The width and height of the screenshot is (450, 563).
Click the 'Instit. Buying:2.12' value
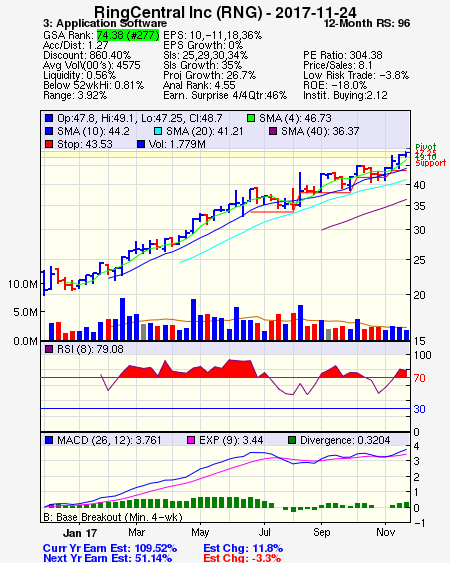[345, 96]
